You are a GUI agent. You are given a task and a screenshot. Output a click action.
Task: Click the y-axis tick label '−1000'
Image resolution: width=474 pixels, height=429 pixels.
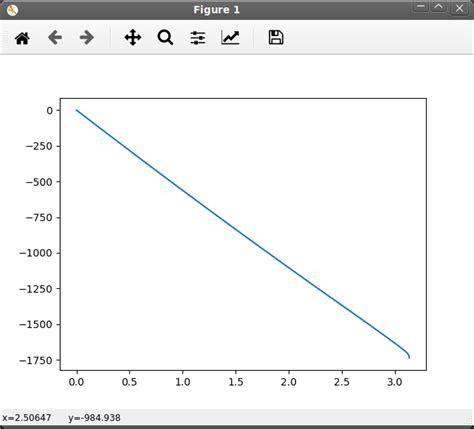pyautogui.click(x=36, y=253)
